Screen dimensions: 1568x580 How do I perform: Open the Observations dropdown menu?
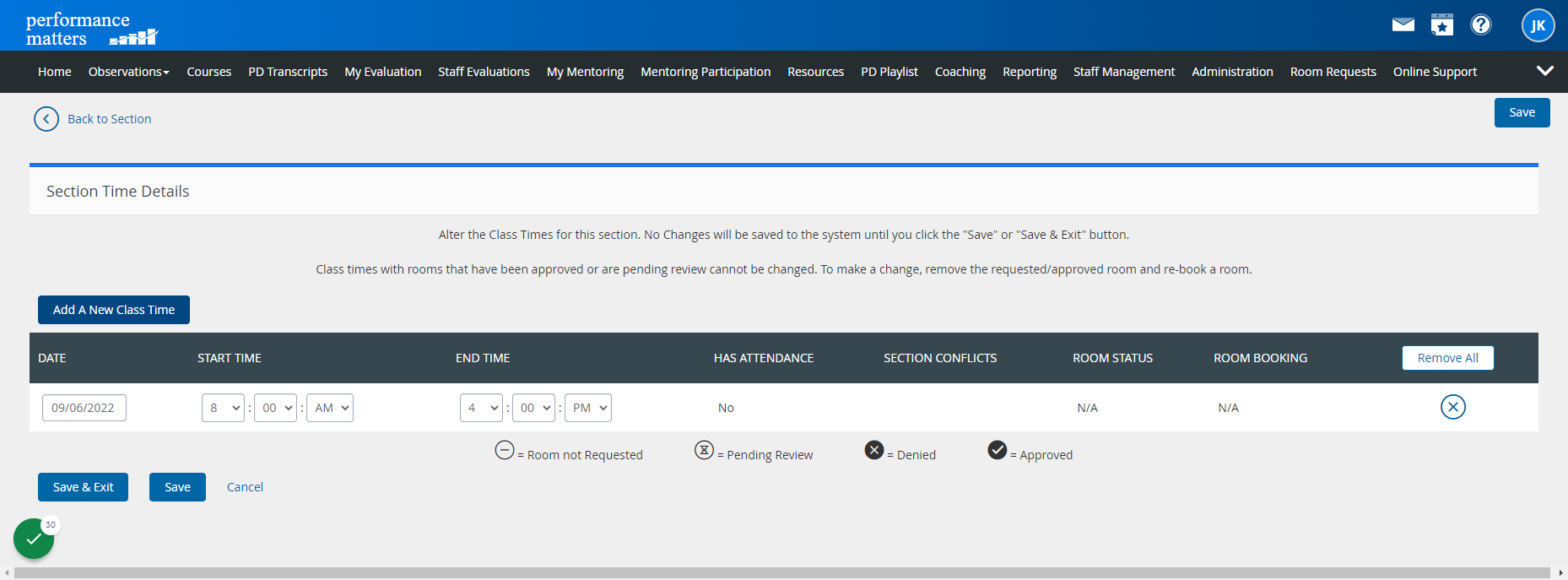129,72
